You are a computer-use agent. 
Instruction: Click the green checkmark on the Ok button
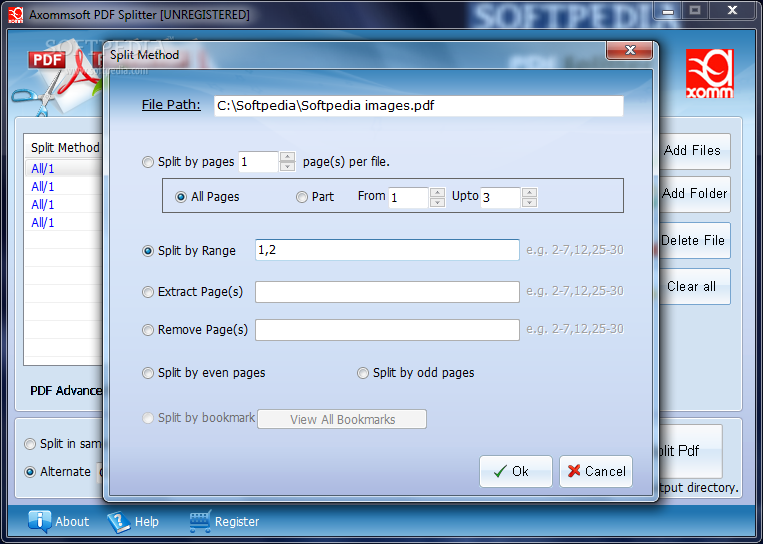pyautogui.click(x=500, y=471)
